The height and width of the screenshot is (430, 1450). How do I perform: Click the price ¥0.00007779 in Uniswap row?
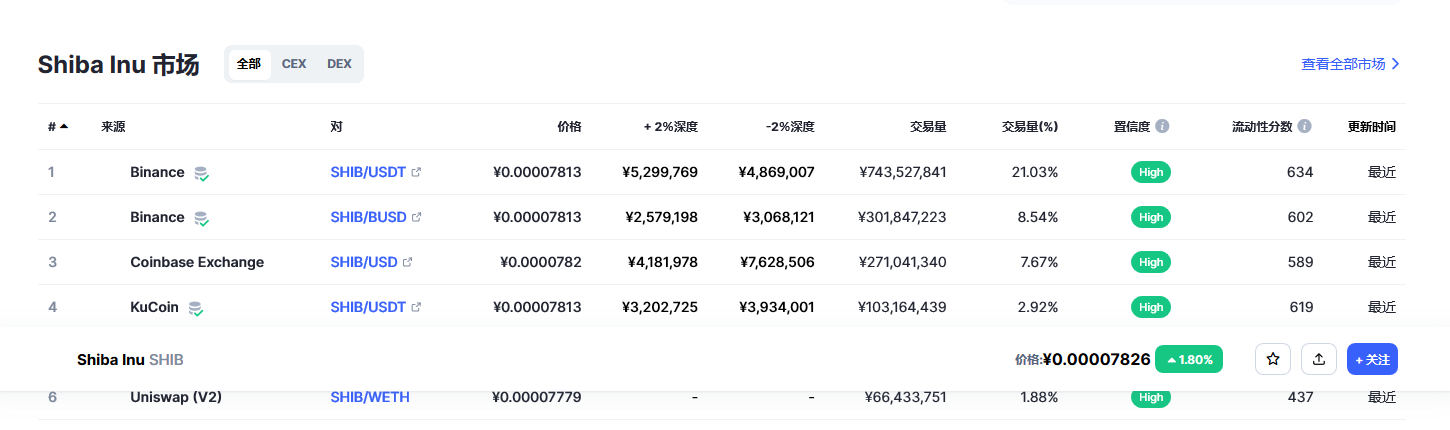[537, 397]
